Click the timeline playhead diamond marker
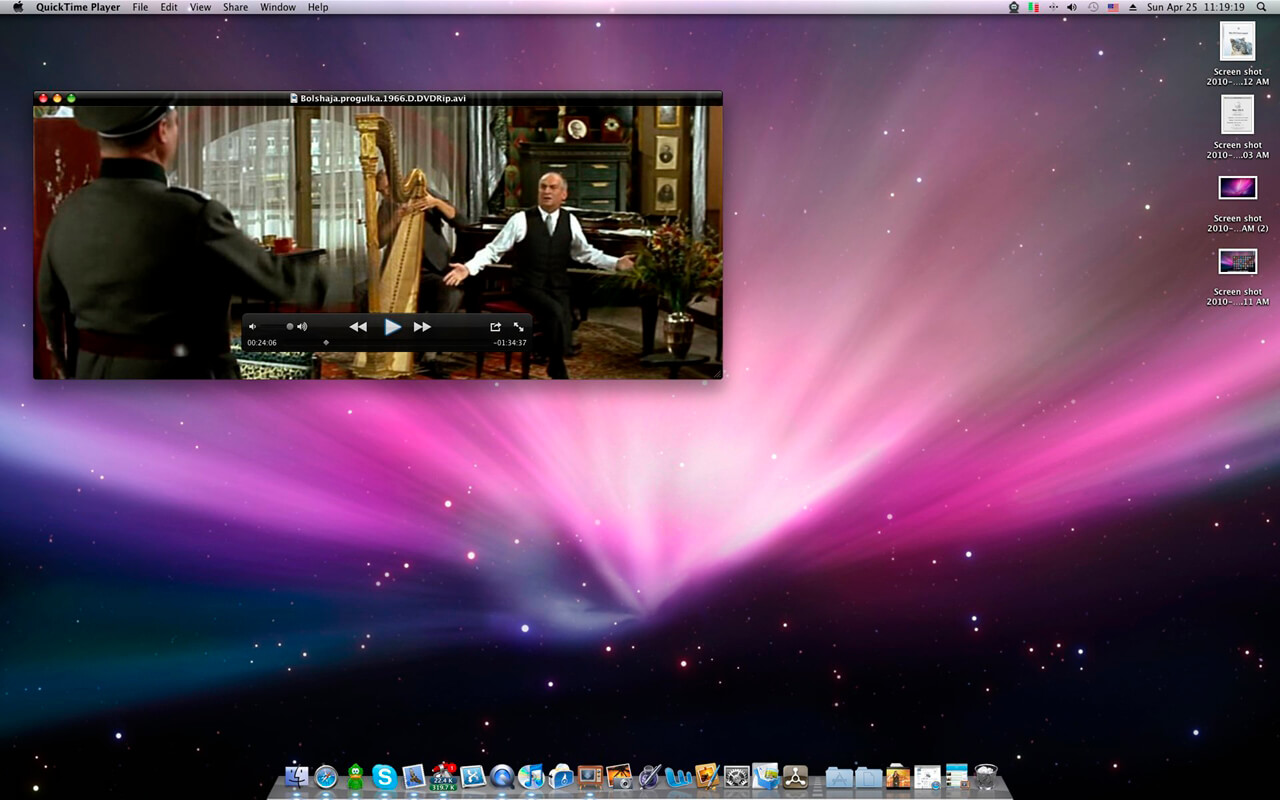The width and height of the screenshot is (1280, 800). click(326, 342)
